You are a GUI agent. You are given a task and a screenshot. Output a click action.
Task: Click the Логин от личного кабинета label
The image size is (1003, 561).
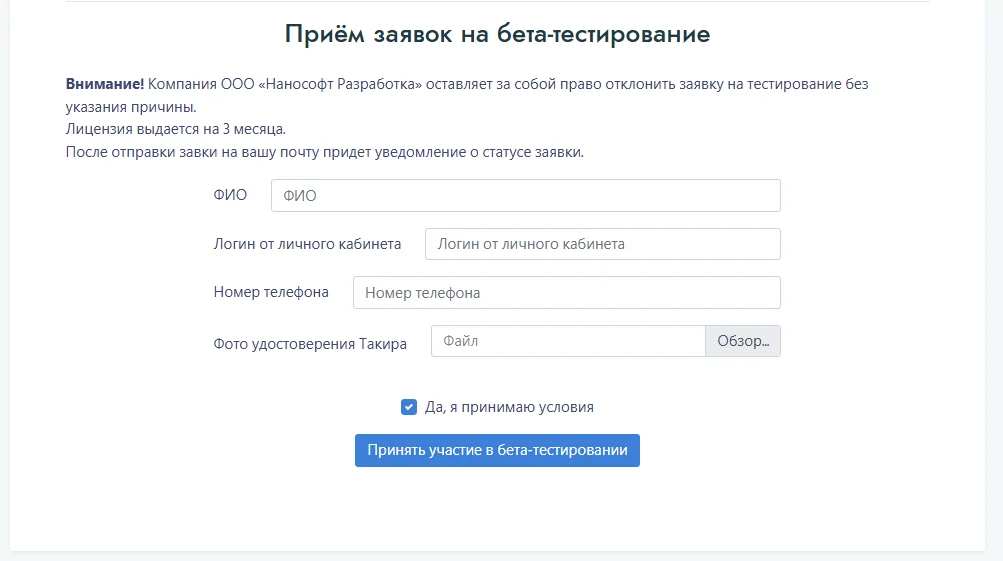[x=308, y=244]
